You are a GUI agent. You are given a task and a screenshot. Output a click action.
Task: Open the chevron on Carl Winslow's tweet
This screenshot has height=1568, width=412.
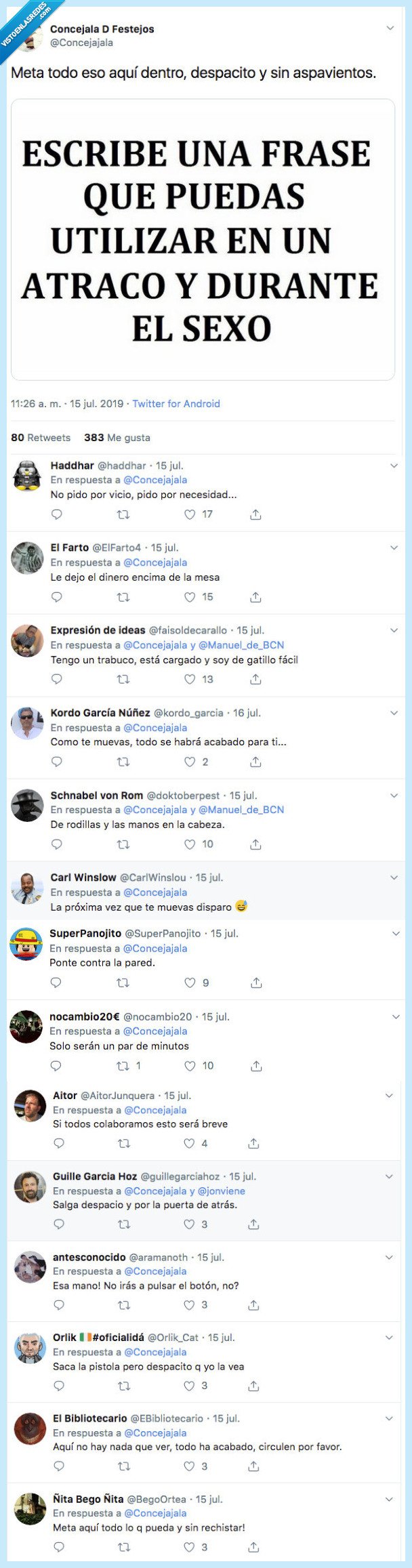tap(392, 878)
